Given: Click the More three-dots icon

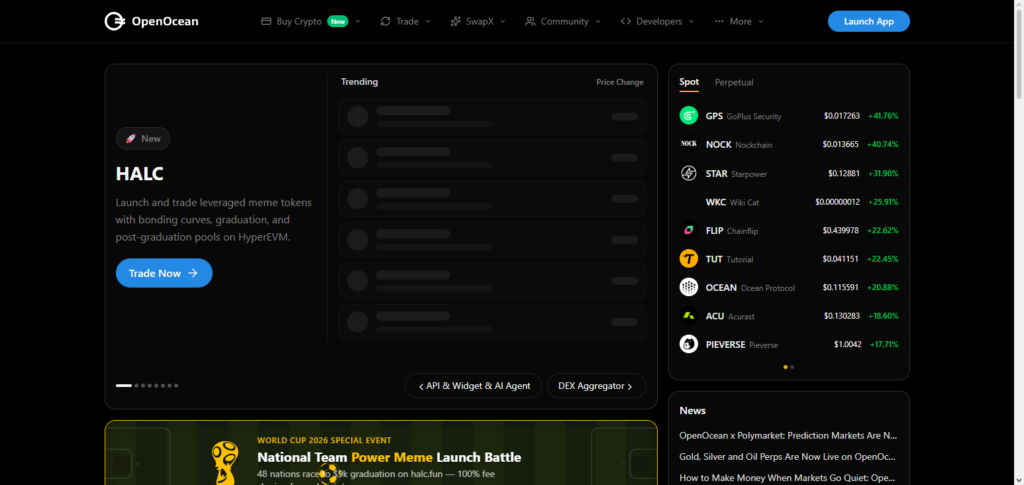Looking at the screenshot, I should pyautogui.click(x=719, y=22).
